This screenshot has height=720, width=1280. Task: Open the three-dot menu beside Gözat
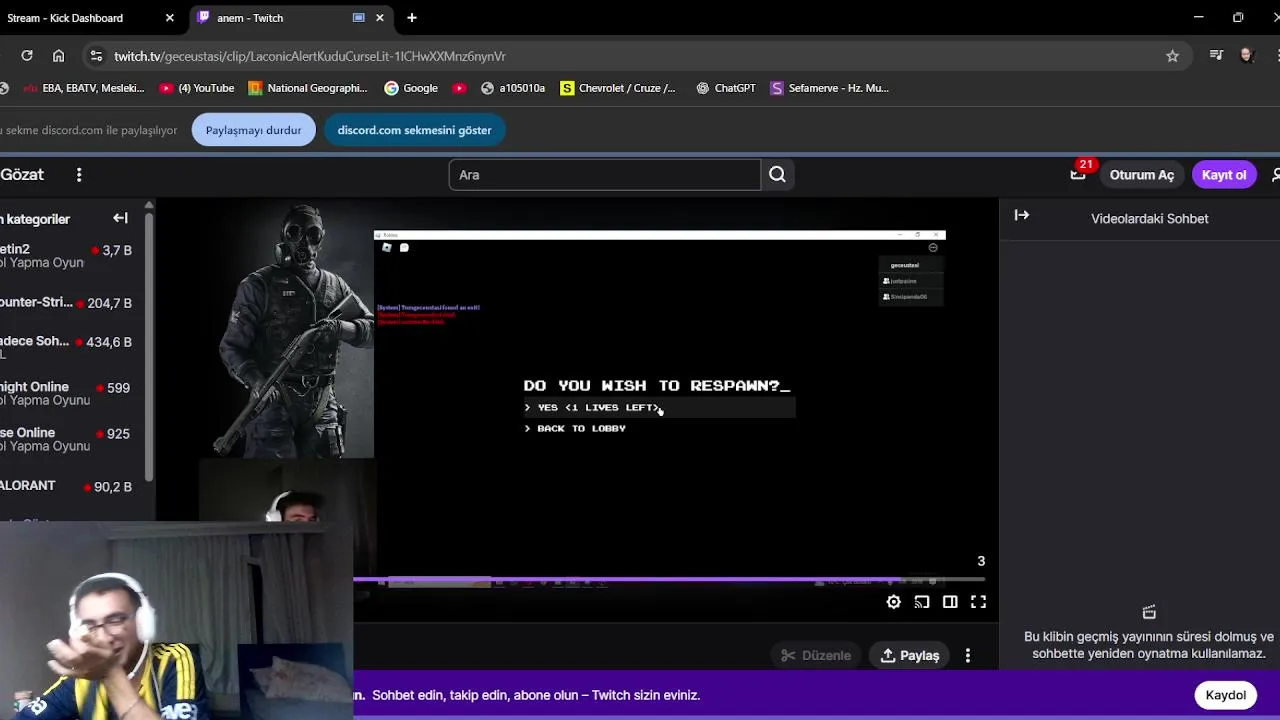click(x=79, y=175)
